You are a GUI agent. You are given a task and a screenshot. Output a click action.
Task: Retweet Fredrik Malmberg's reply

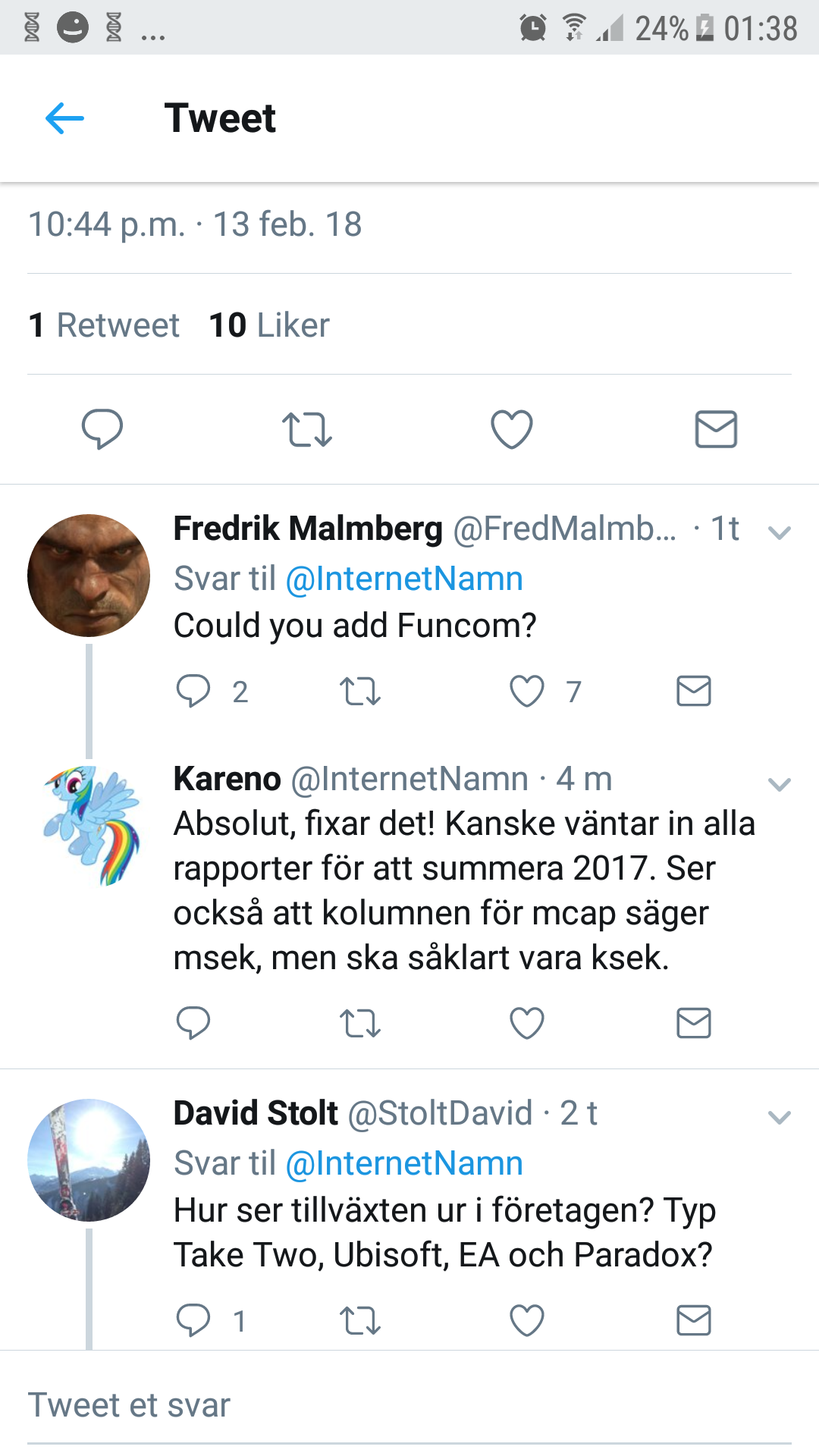click(360, 692)
